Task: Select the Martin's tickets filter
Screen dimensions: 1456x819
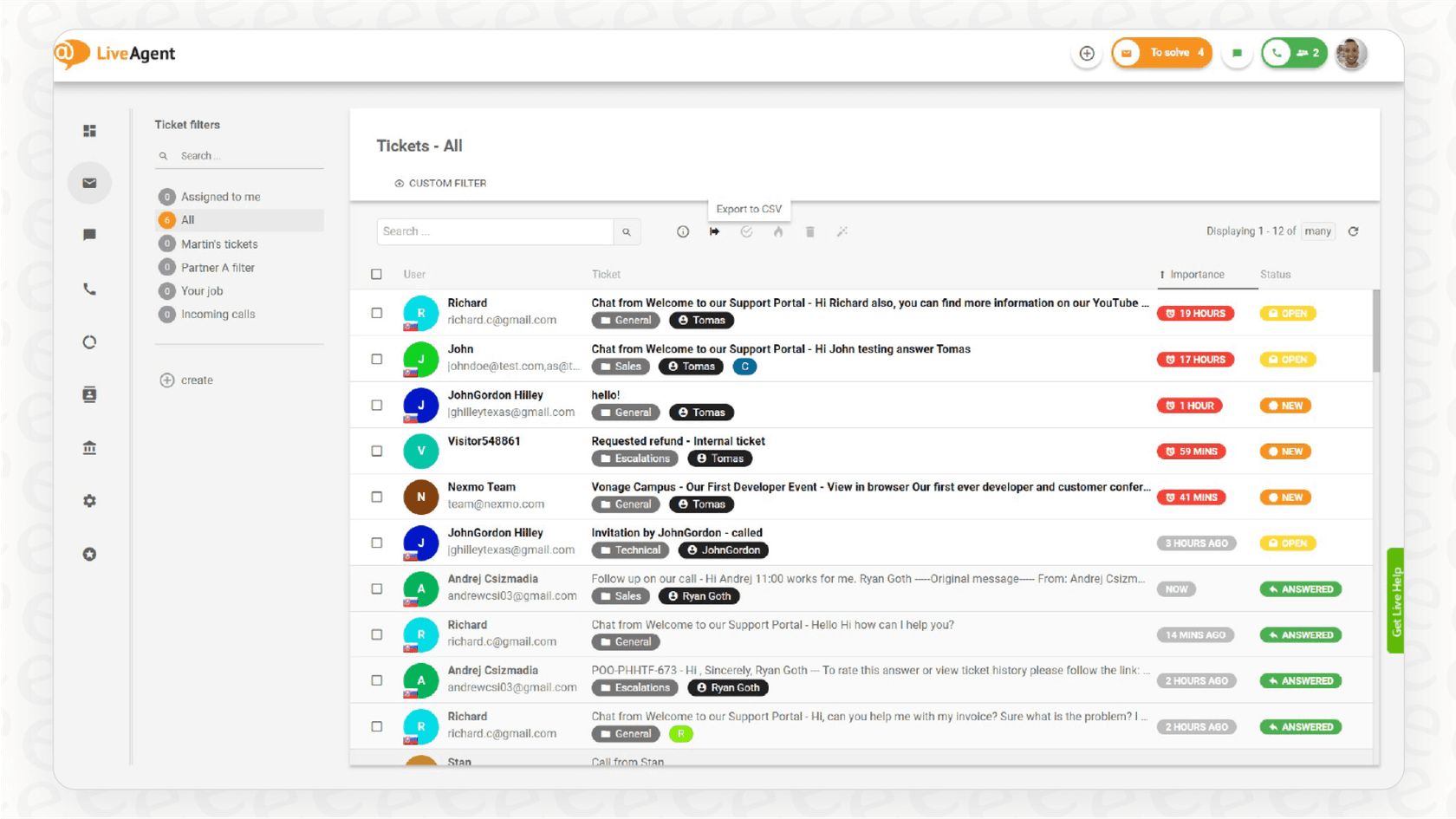Action: point(219,244)
